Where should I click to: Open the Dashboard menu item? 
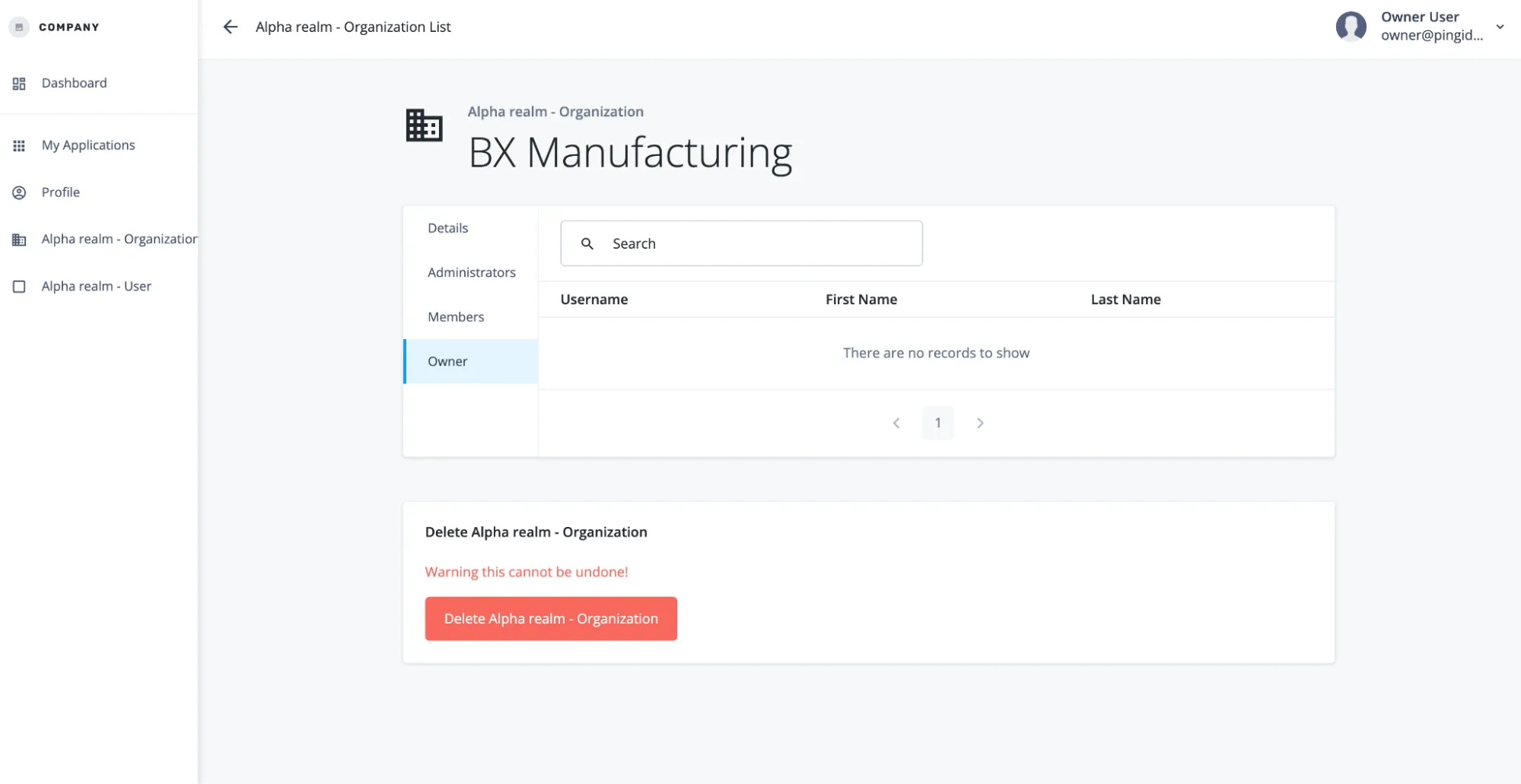tap(99, 83)
